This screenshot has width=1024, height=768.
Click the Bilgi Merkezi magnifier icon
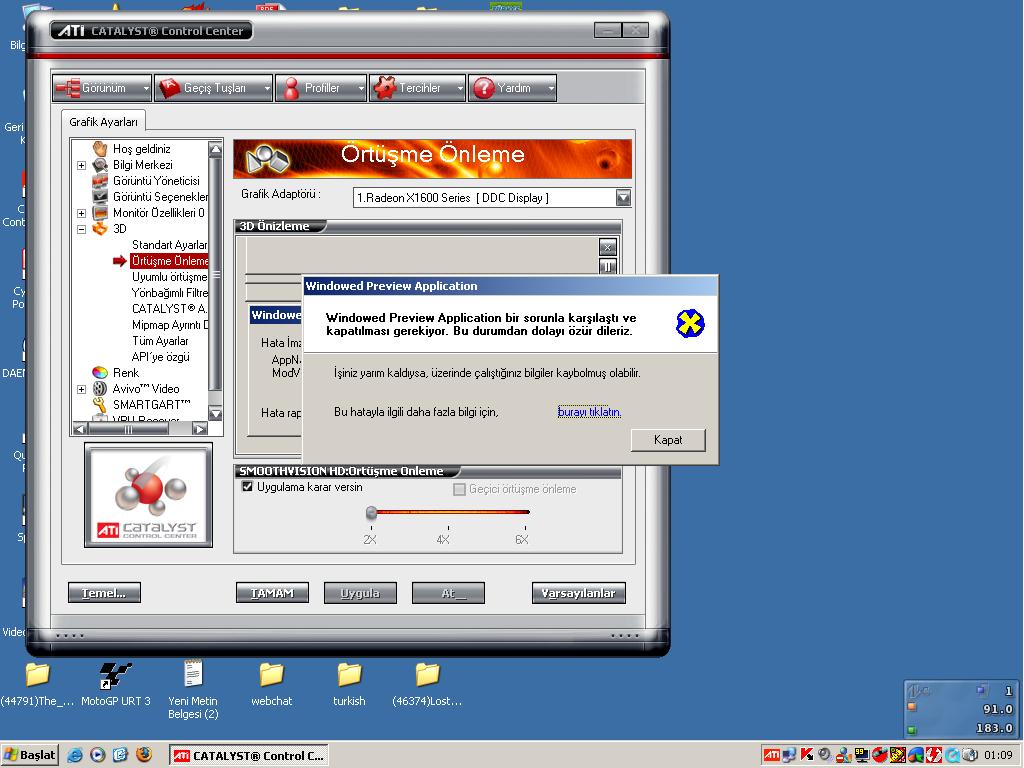[100, 165]
